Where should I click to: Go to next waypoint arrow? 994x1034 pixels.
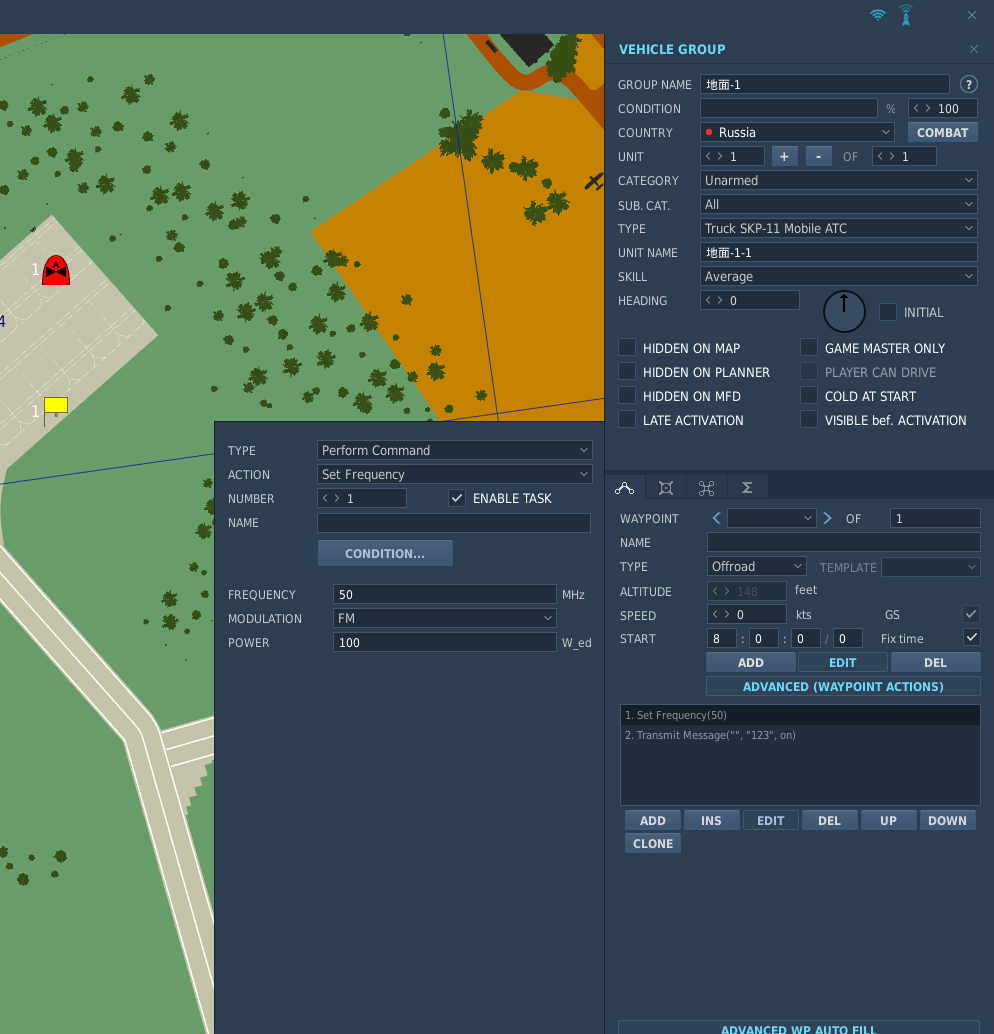pyautogui.click(x=828, y=518)
